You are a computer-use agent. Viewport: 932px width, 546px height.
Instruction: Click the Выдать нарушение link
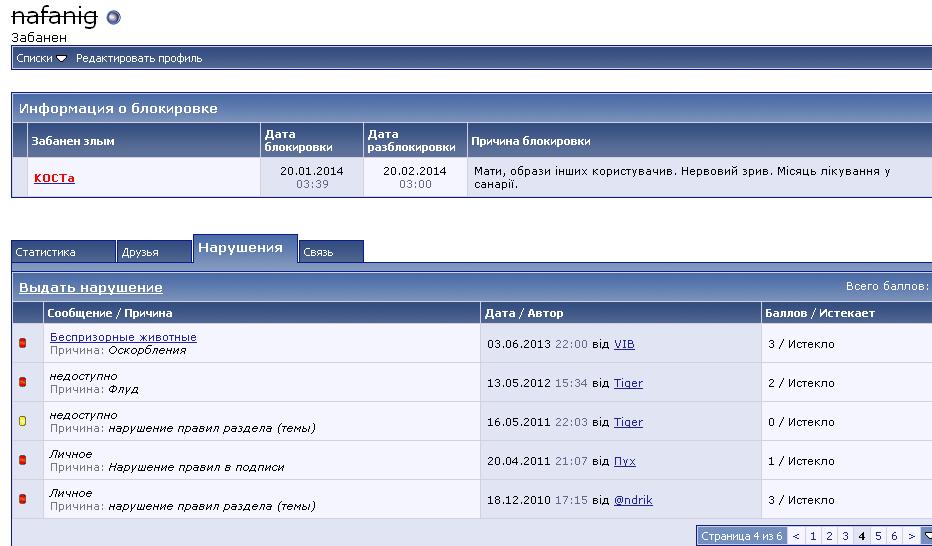coord(91,288)
